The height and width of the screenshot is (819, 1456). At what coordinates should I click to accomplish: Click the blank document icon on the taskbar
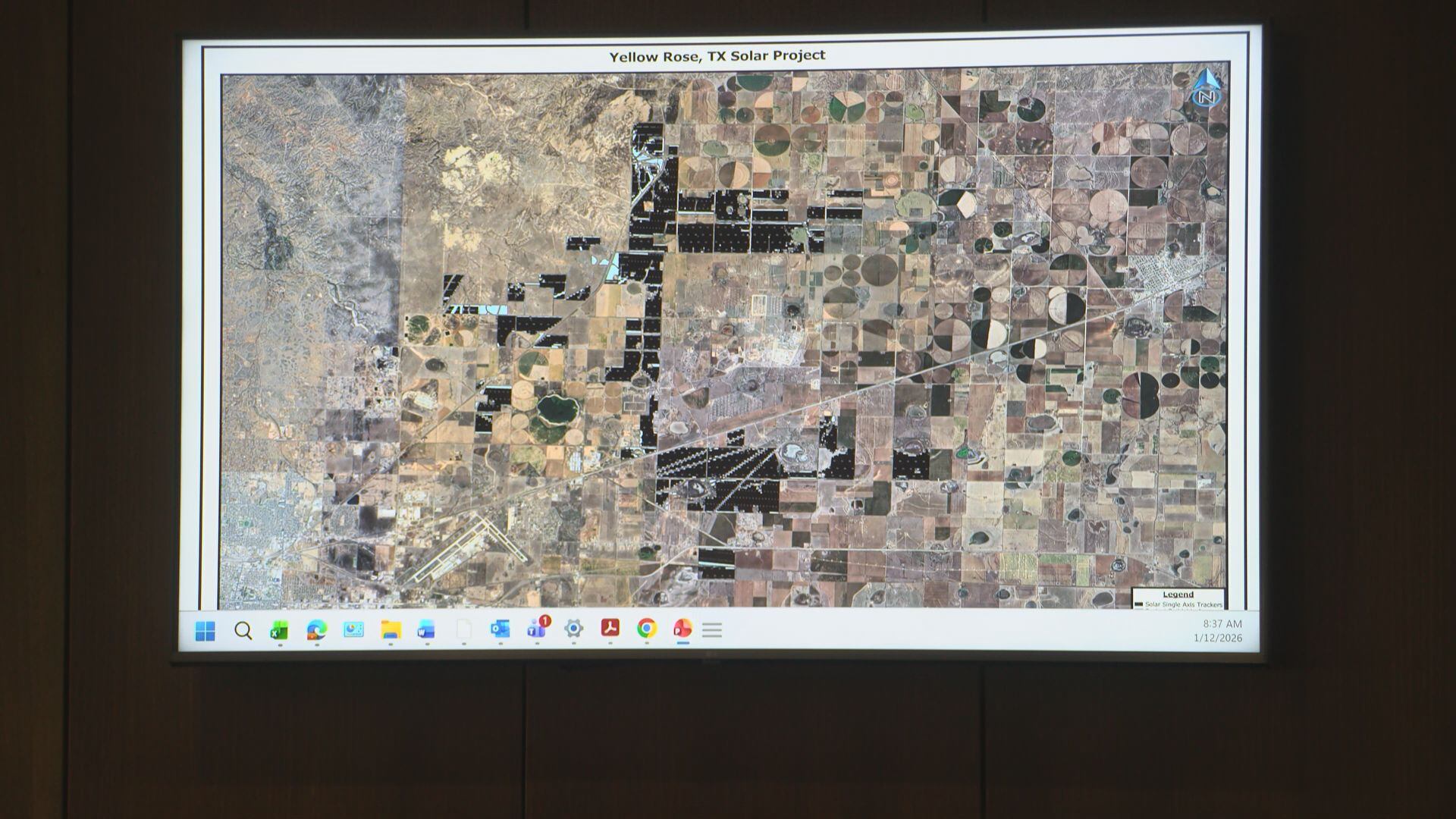tap(462, 632)
